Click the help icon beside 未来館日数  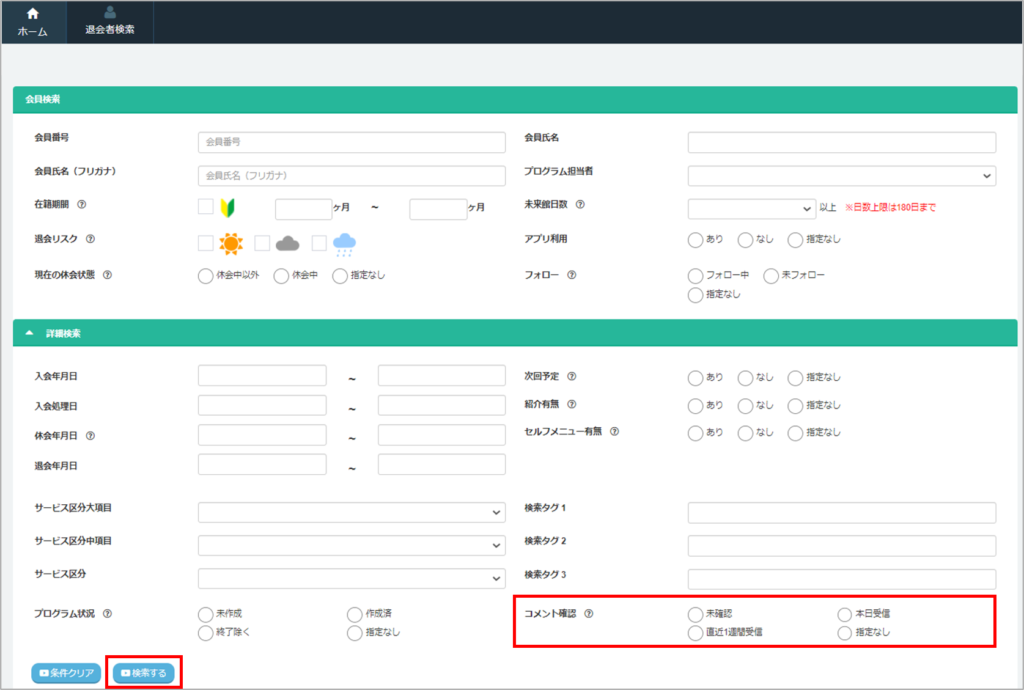point(580,205)
